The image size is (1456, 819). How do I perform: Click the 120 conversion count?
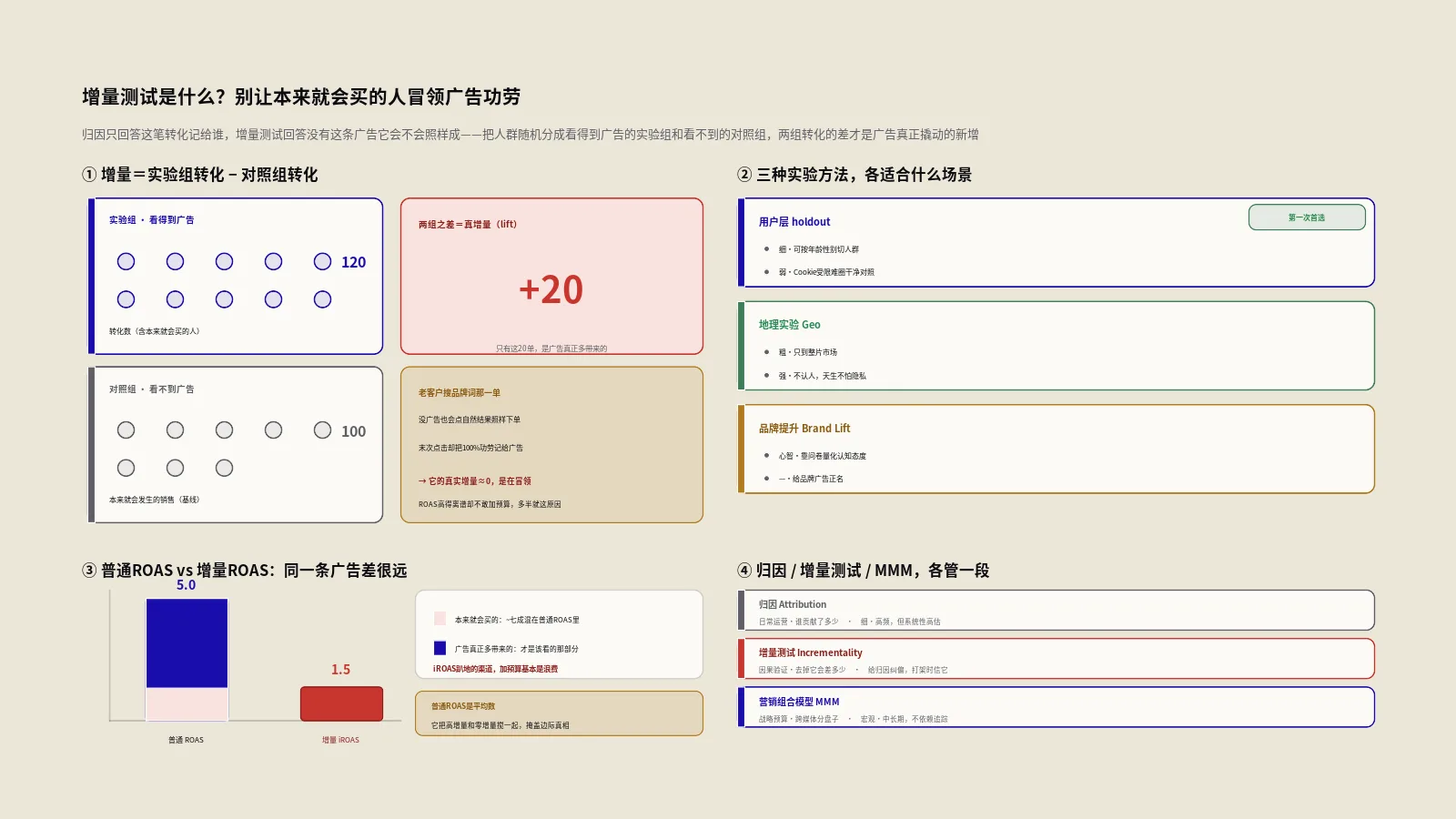coord(354,263)
